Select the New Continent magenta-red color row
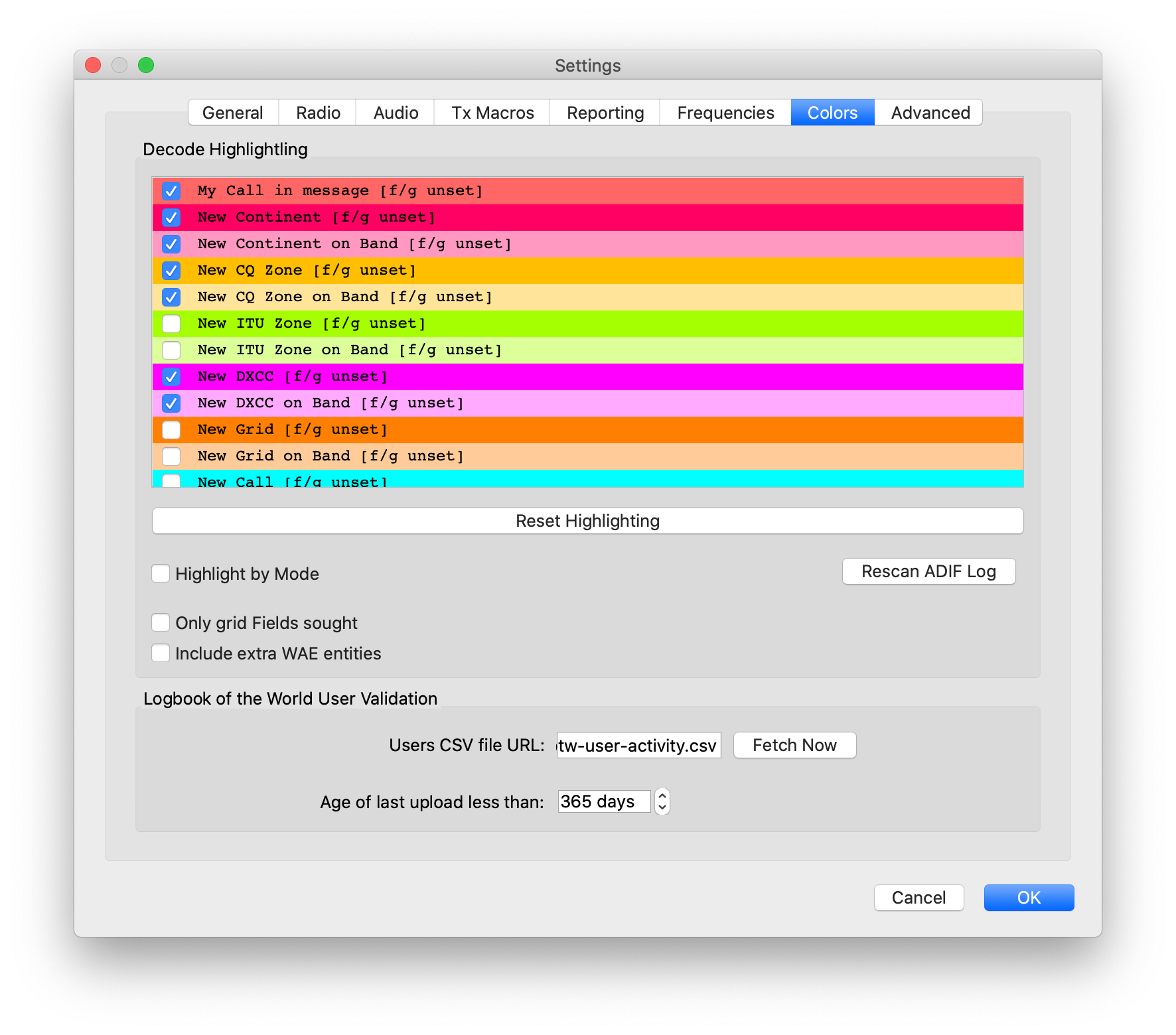Screen dimensions: 1176x1035 point(597,218)
